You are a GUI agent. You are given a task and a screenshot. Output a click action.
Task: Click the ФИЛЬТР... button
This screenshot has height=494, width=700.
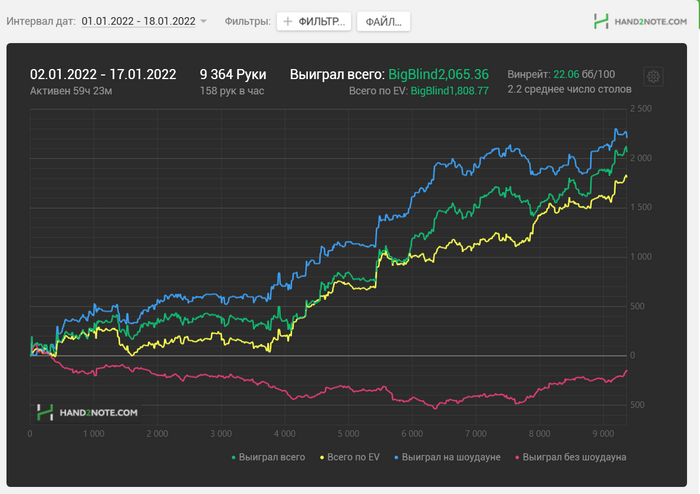coord(314,21)
